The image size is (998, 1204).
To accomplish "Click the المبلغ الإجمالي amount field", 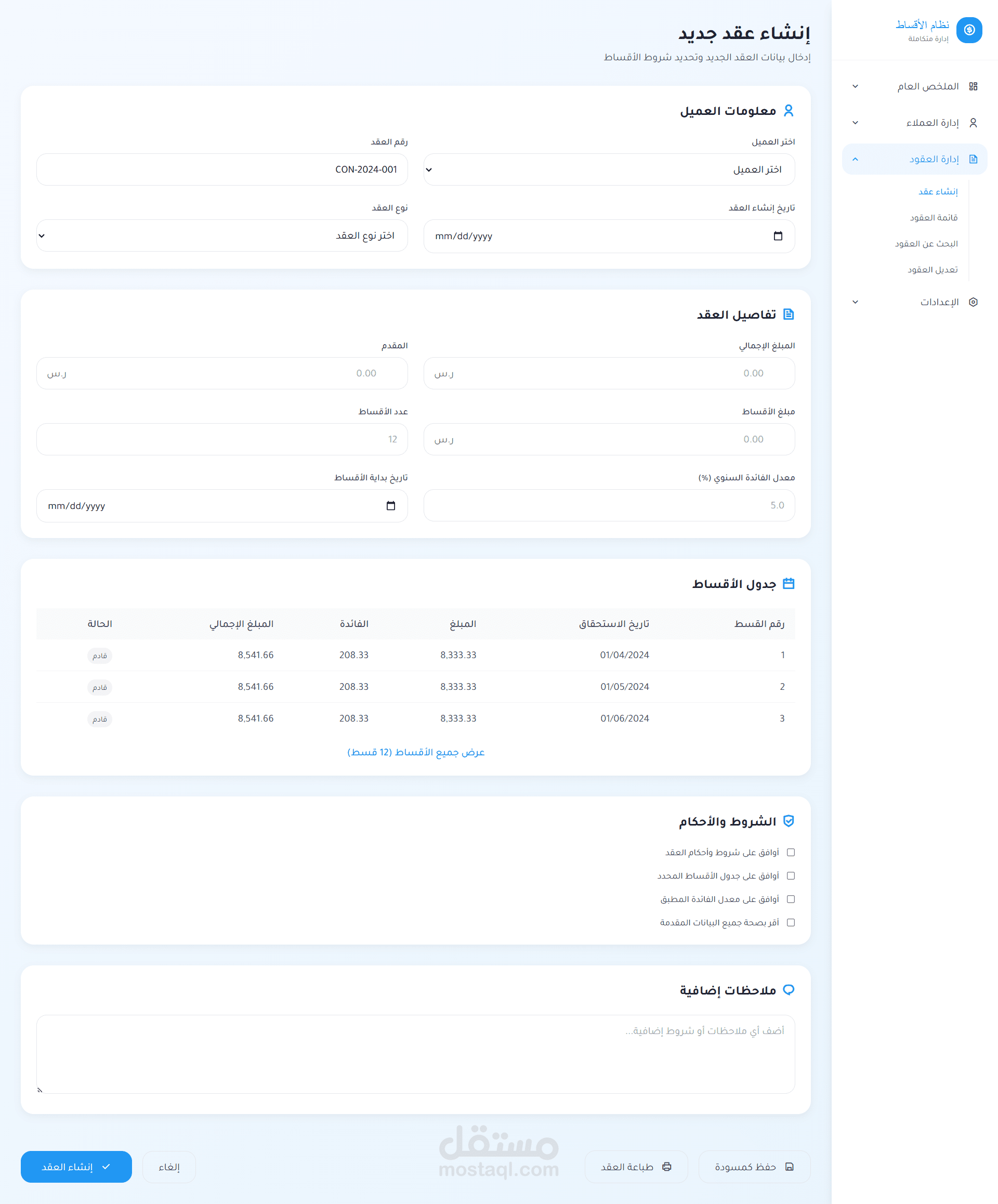I will (x=609, y=373).
